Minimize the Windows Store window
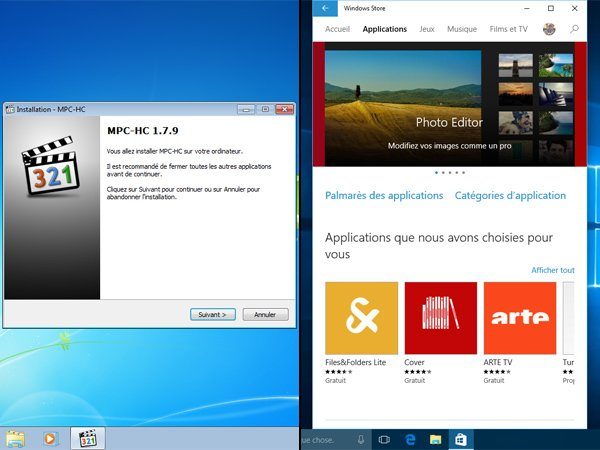 [527, 8]
